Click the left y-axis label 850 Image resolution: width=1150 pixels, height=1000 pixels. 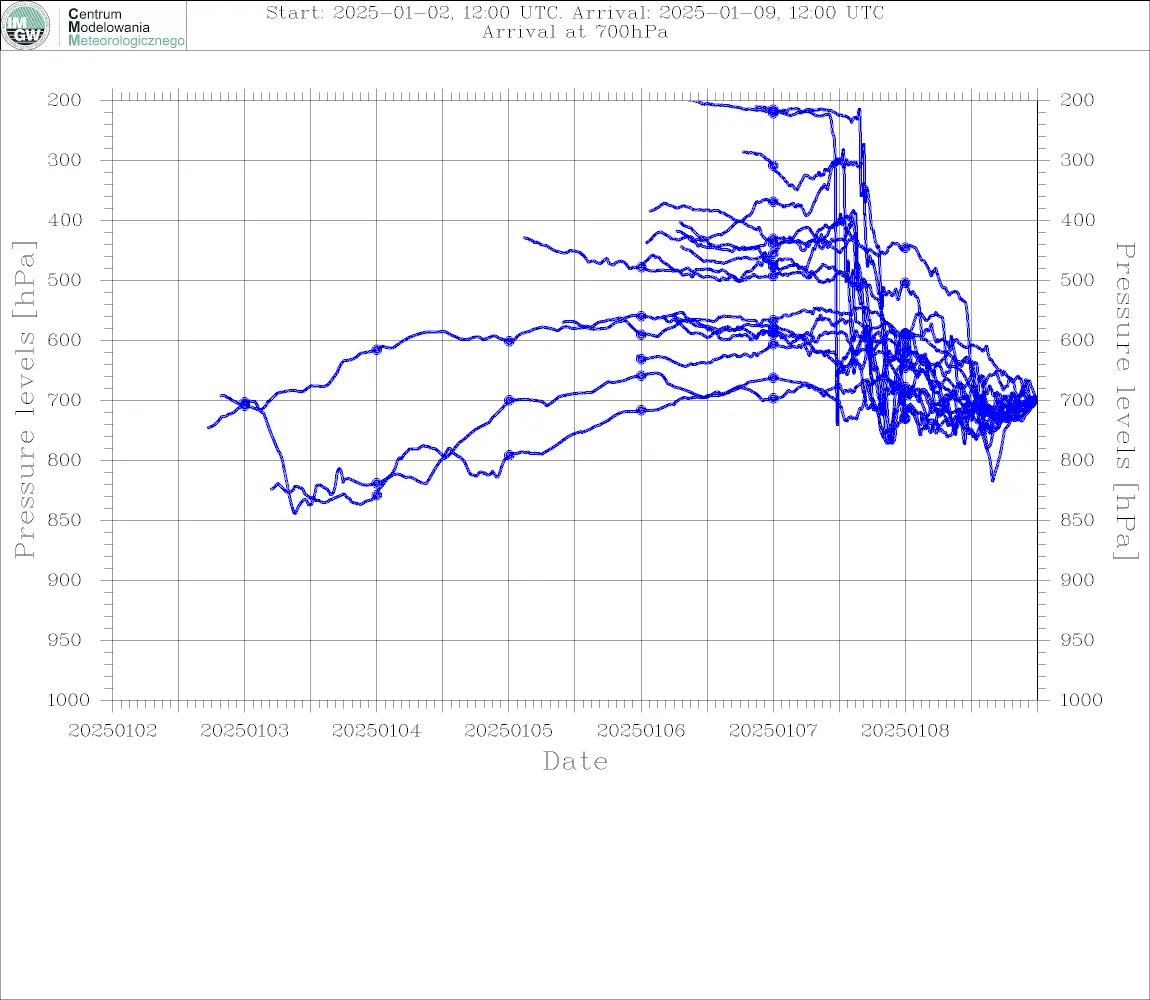click(x=65, y=520)
